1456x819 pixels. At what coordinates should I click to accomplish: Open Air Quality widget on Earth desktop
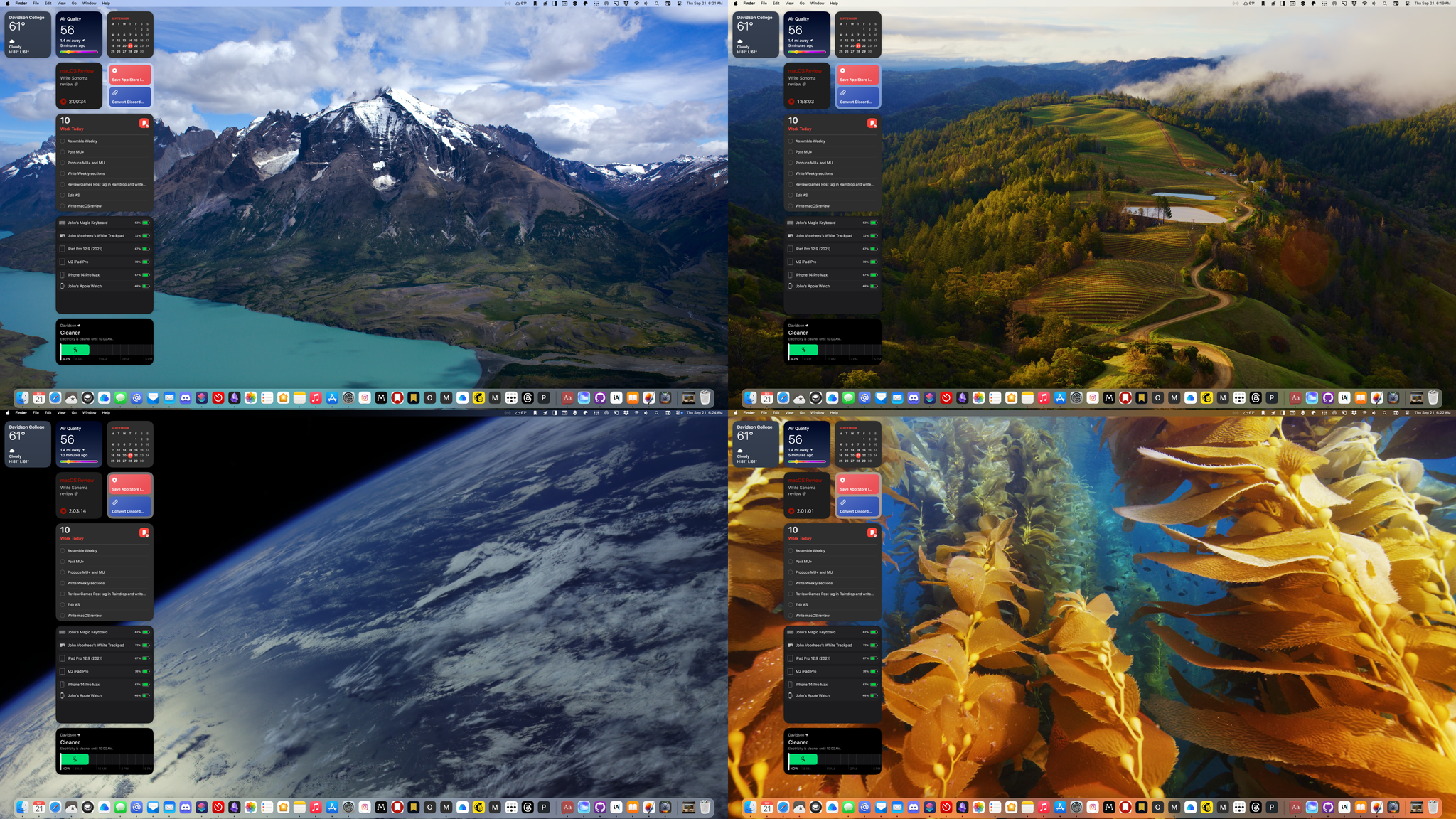point(79,444)
